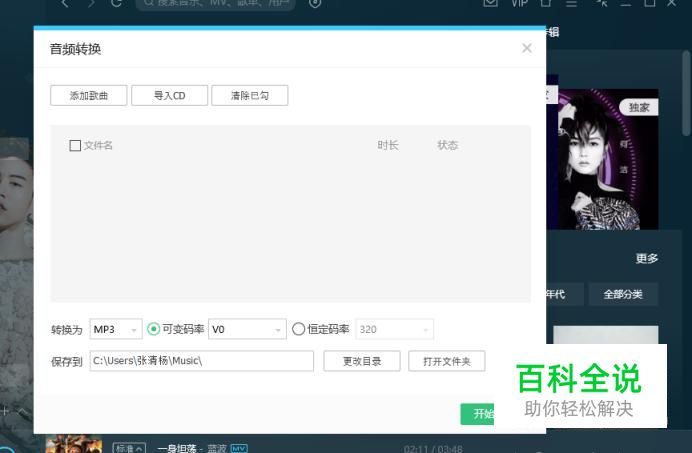692x453 pixels.
Task: Go back with the left arrow icon
Action: (65, 4)
